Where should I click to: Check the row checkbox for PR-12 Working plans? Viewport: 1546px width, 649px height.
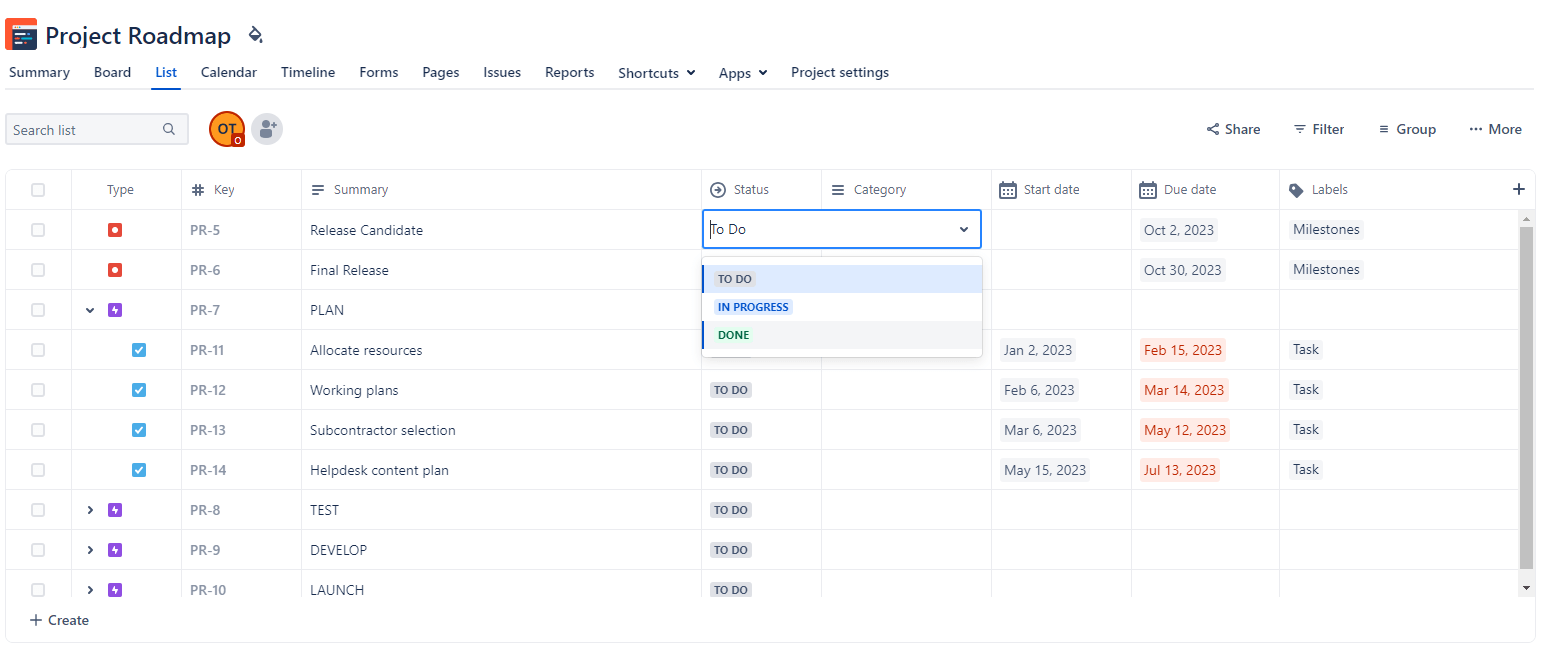coord(38,390)
